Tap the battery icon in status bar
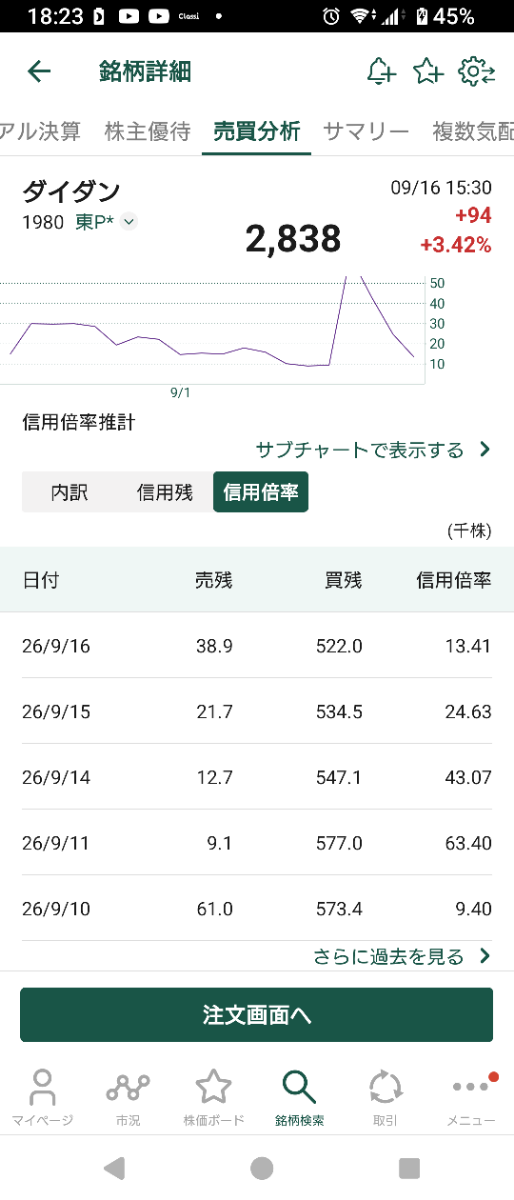Image resolution: width=514 pixels, height=1200 pixels. [422, 17]
